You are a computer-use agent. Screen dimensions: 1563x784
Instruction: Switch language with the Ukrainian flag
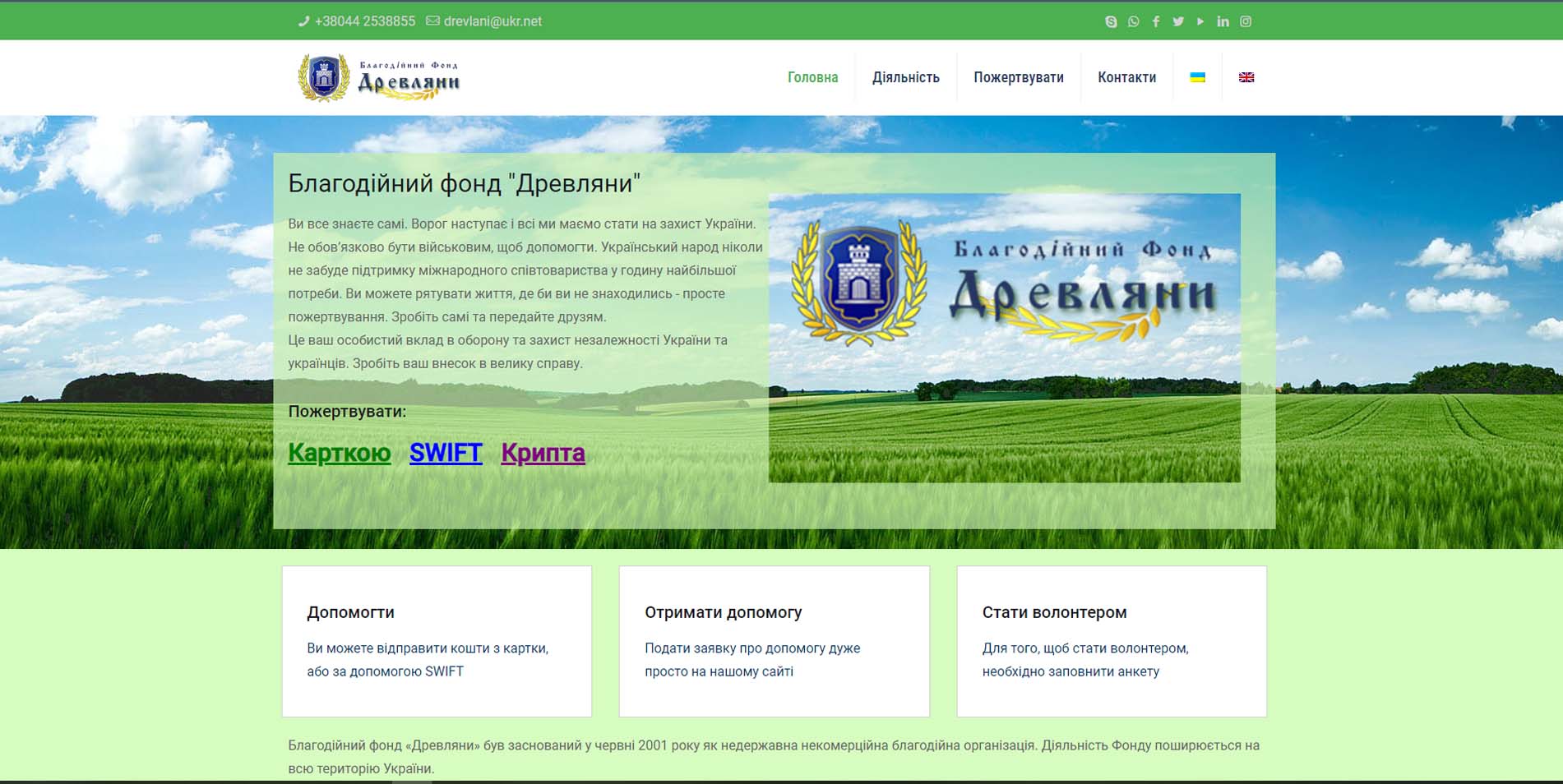pyautogui.click(x=1198, y=77)
